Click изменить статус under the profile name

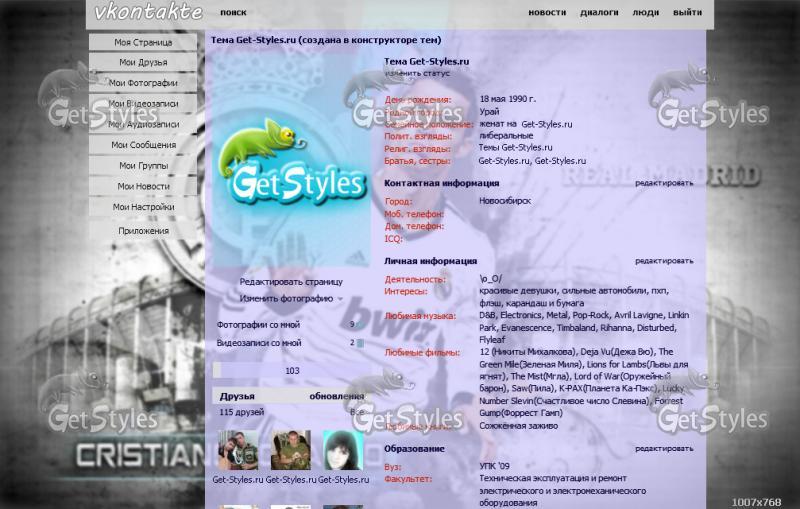(417, 73)
